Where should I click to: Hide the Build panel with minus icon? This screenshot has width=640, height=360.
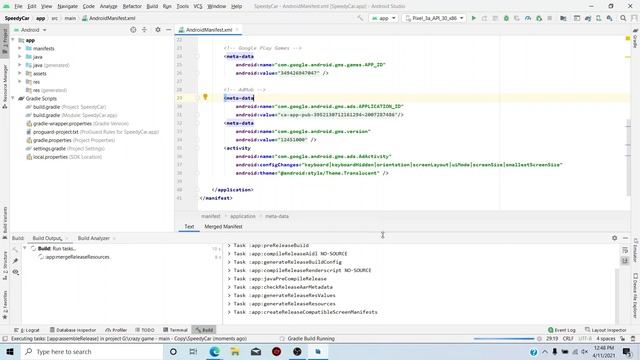[625, 238]
